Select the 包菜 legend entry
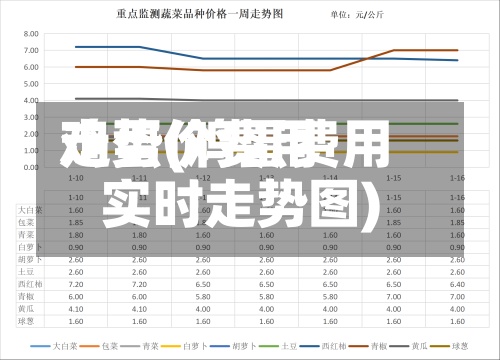The width and height of the screenshot is (500, 360). click(99, 346)
